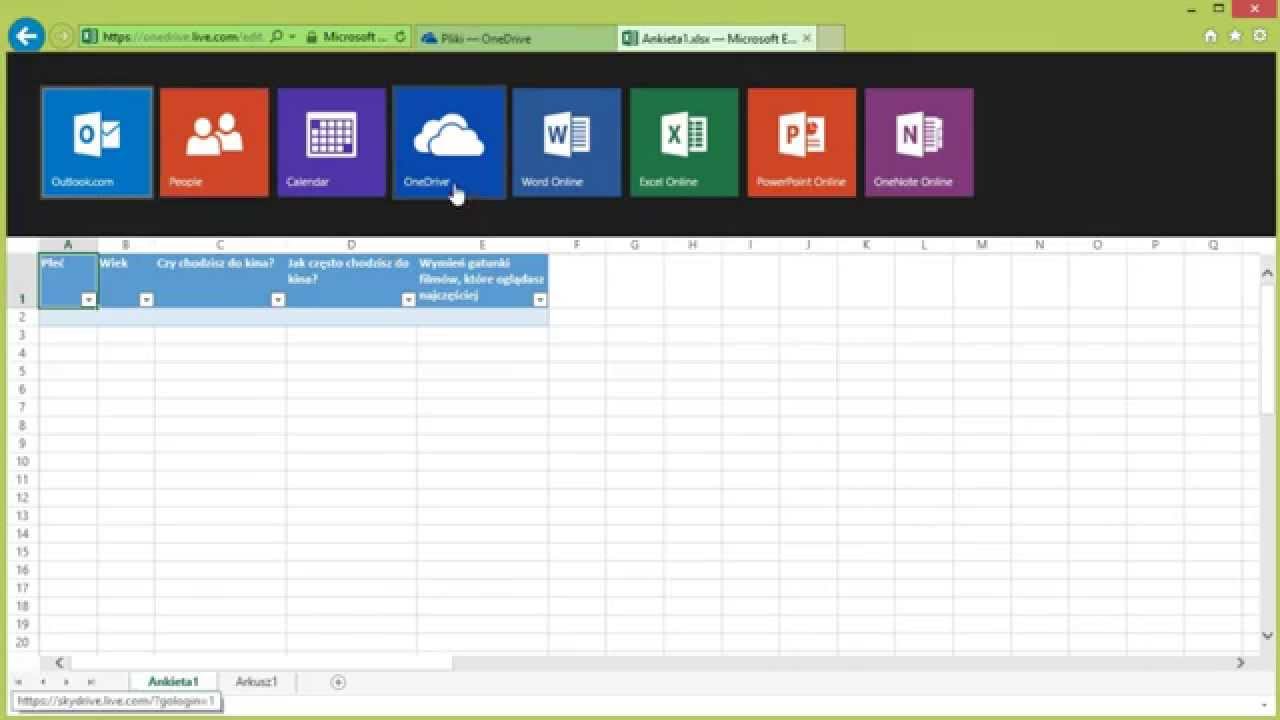Open filter for 'Czy chodzisz do kina?'
The height and width of the screenshot is (720, 1280).
click(278, 300)
